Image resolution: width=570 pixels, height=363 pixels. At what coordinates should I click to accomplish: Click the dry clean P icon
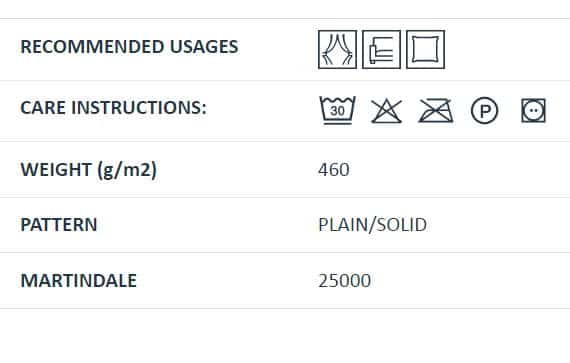coord(485,110)
